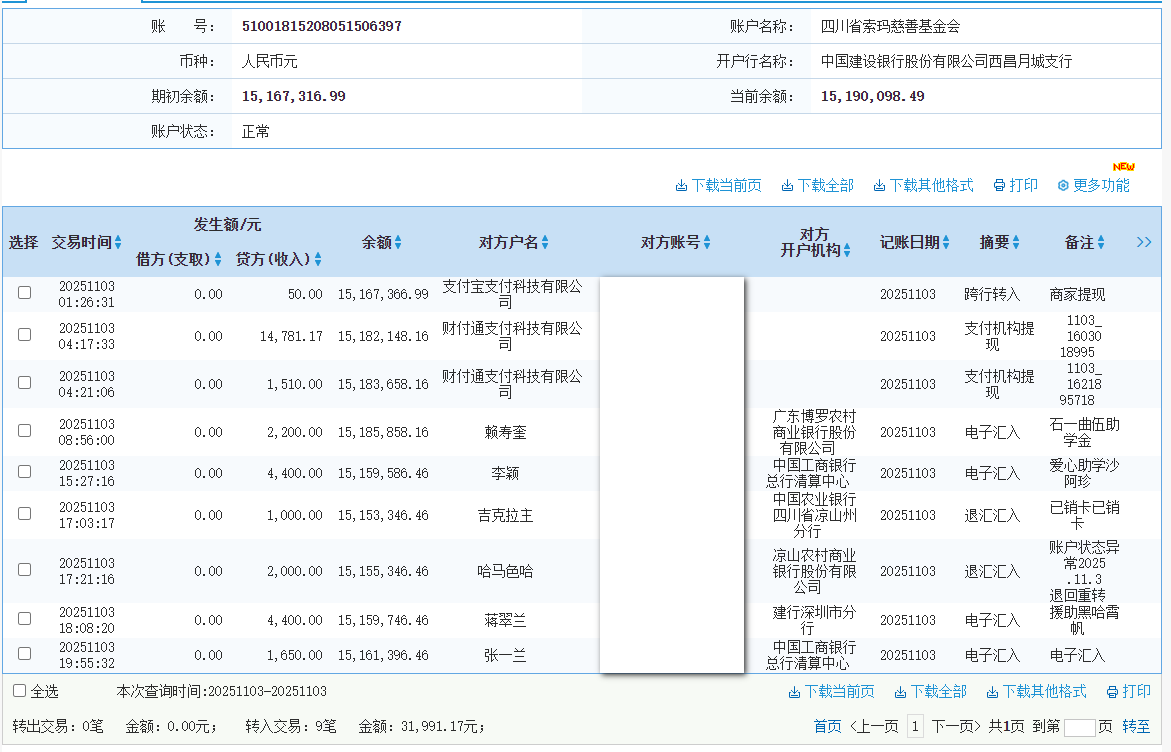Sort by 记账日期 column arrows
1171x752 pixels.
click(913, 241)
